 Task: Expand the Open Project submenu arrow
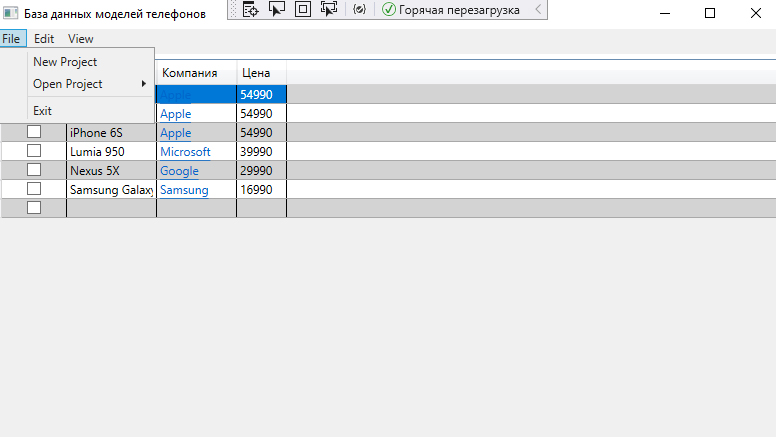(x=144, y=84)
